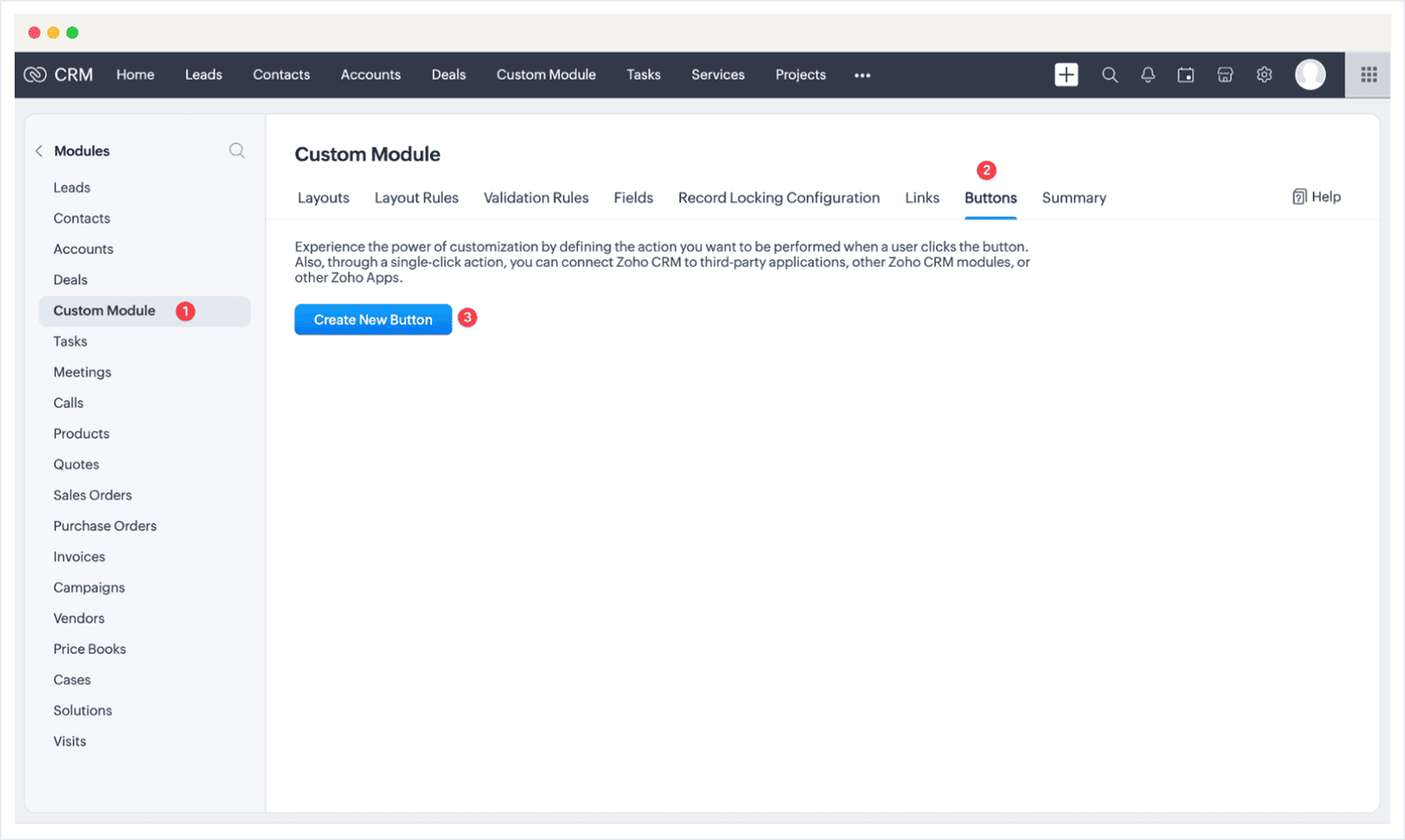Open Custom Module in top navigation bar
This screenshot has height=840, width=1405.
point(546,75)
